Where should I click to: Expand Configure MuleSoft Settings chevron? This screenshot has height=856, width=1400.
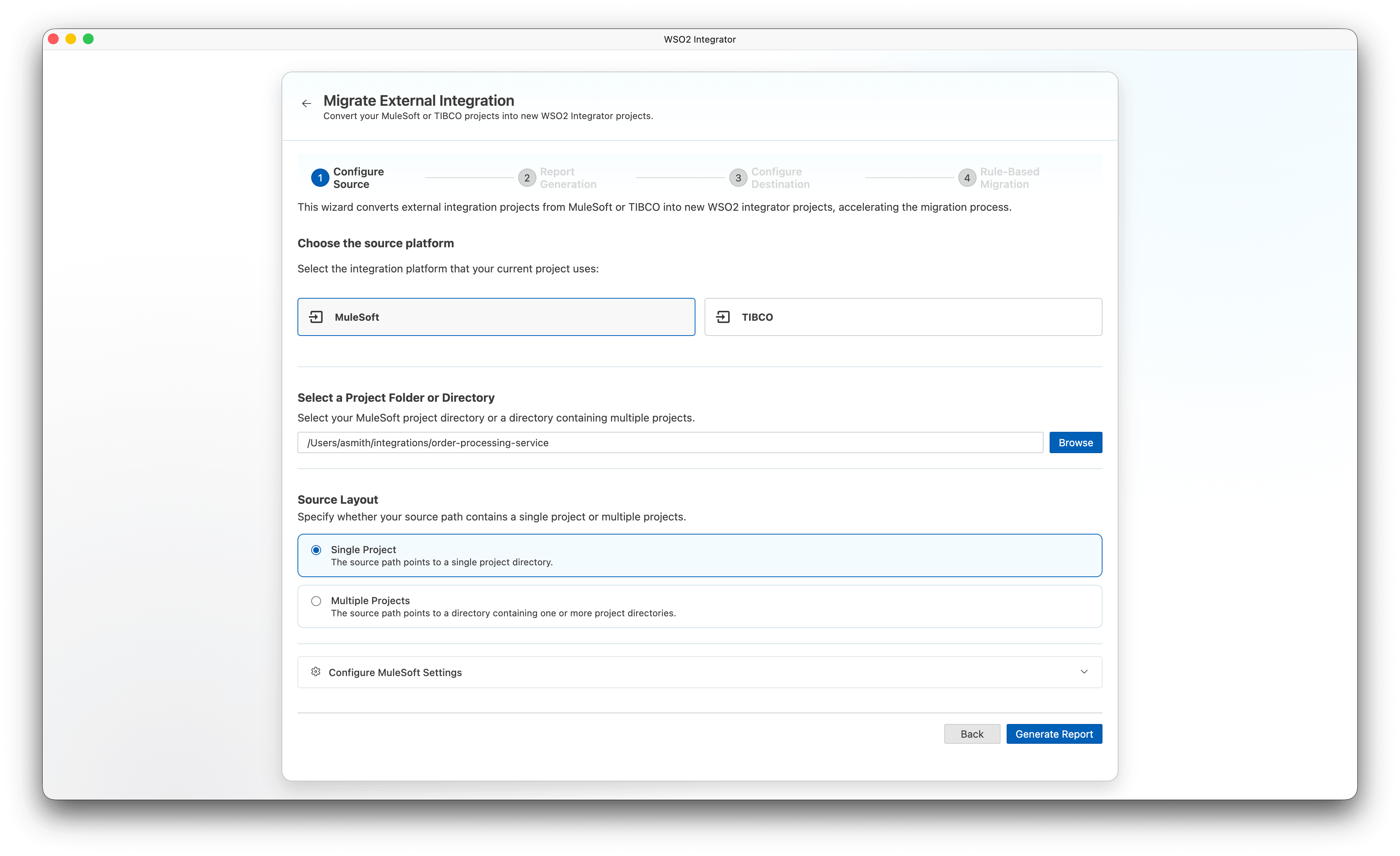point(1084,672)
